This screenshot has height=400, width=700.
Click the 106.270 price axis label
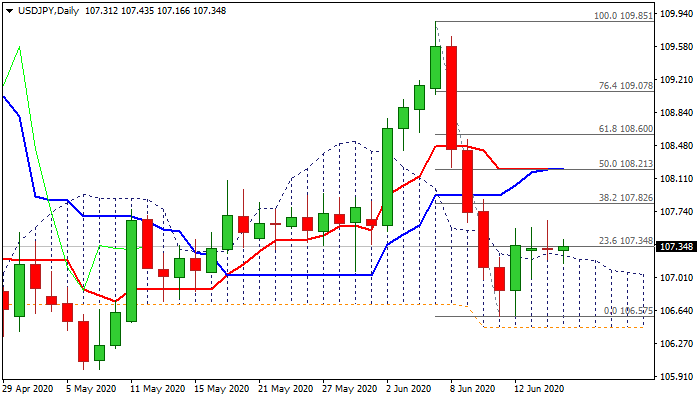point(678,344)
